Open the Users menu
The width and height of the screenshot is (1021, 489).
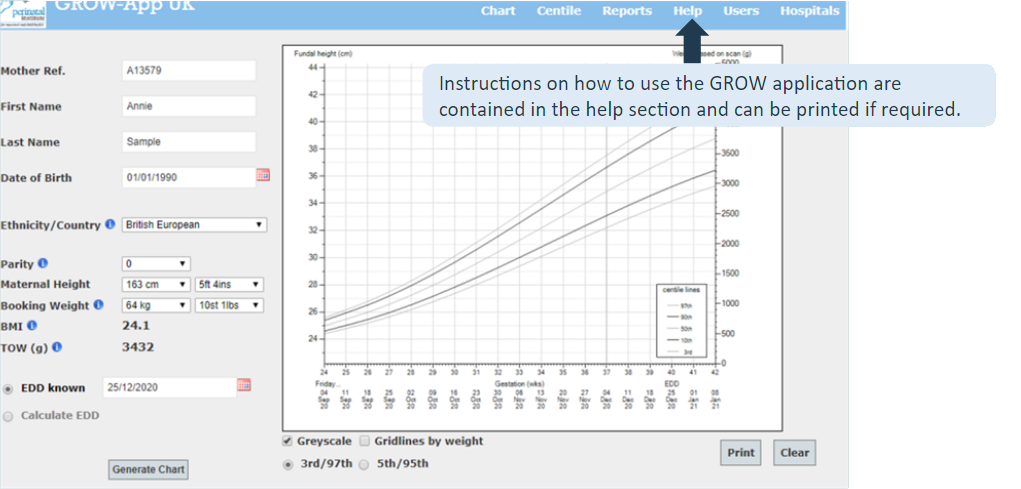[x=741, y=11]
